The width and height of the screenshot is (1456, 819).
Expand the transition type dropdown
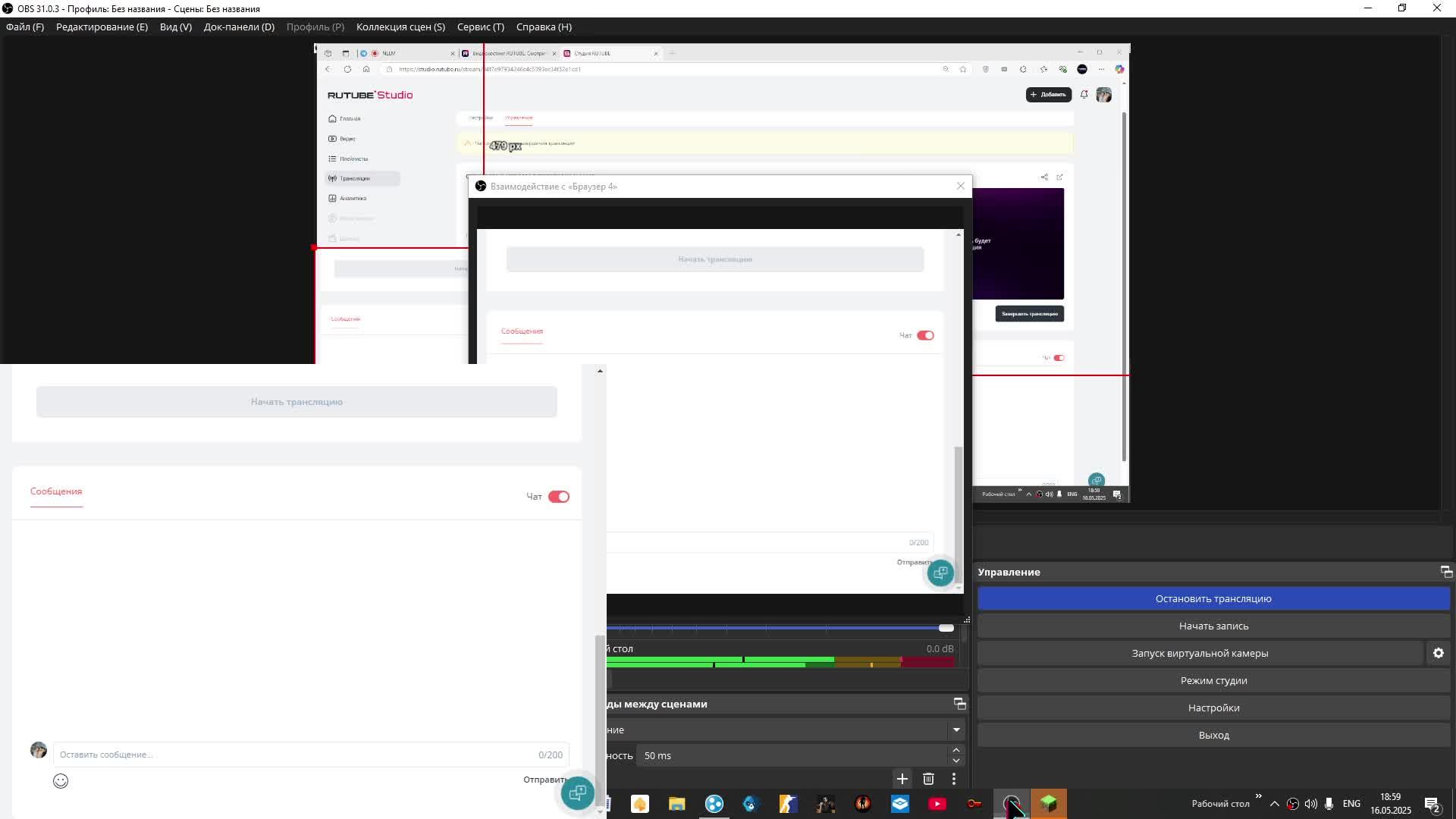955,730
